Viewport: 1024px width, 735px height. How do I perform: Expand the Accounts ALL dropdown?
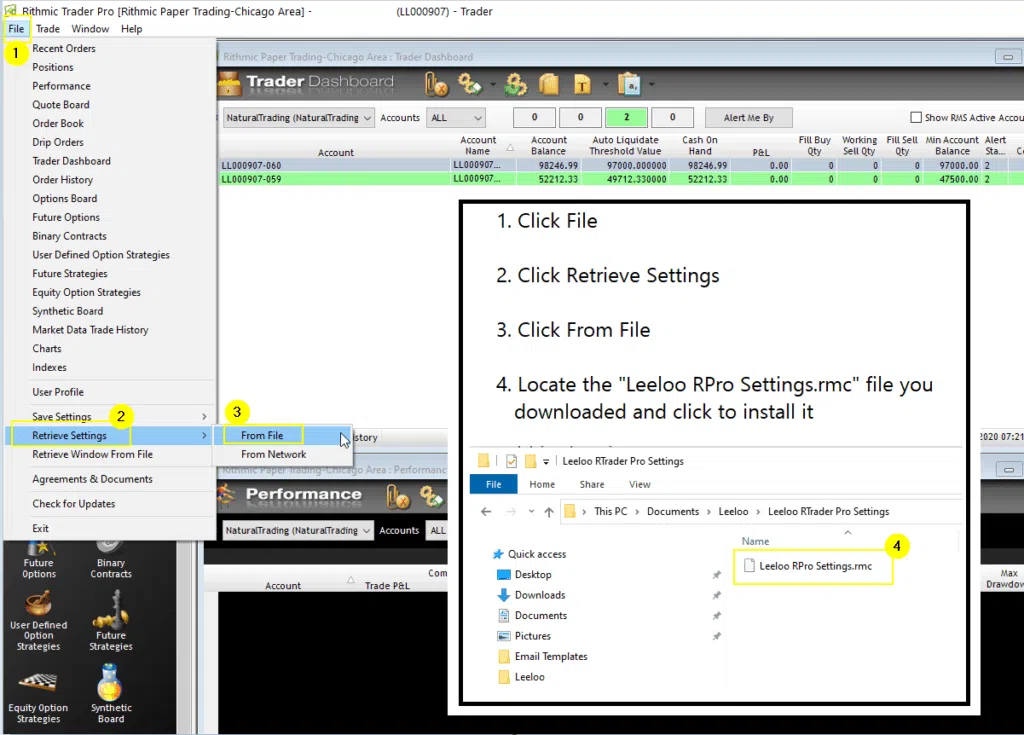pyautogui.click(x=456, y=118)
